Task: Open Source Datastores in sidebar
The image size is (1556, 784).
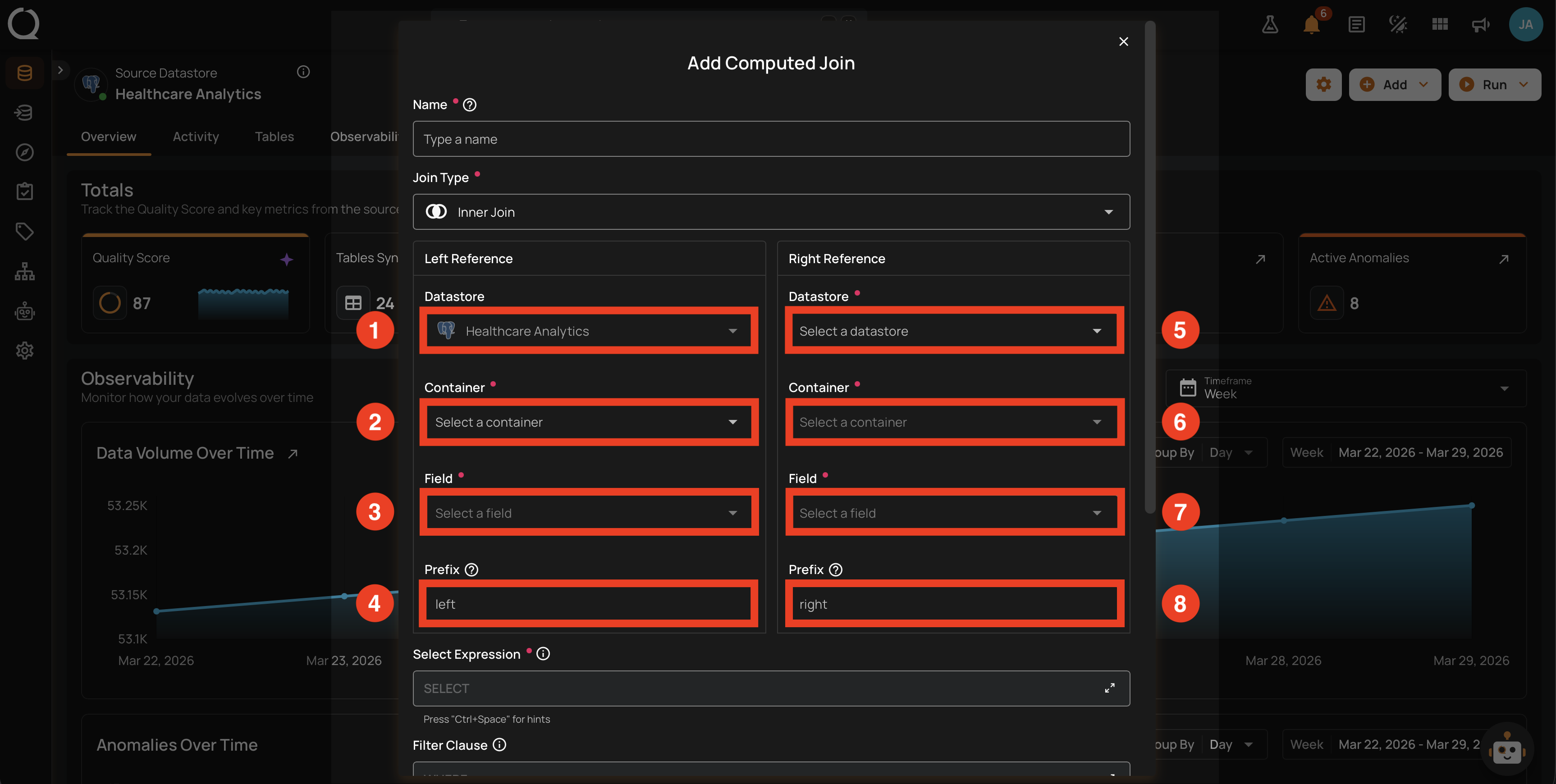Action: 25,73
